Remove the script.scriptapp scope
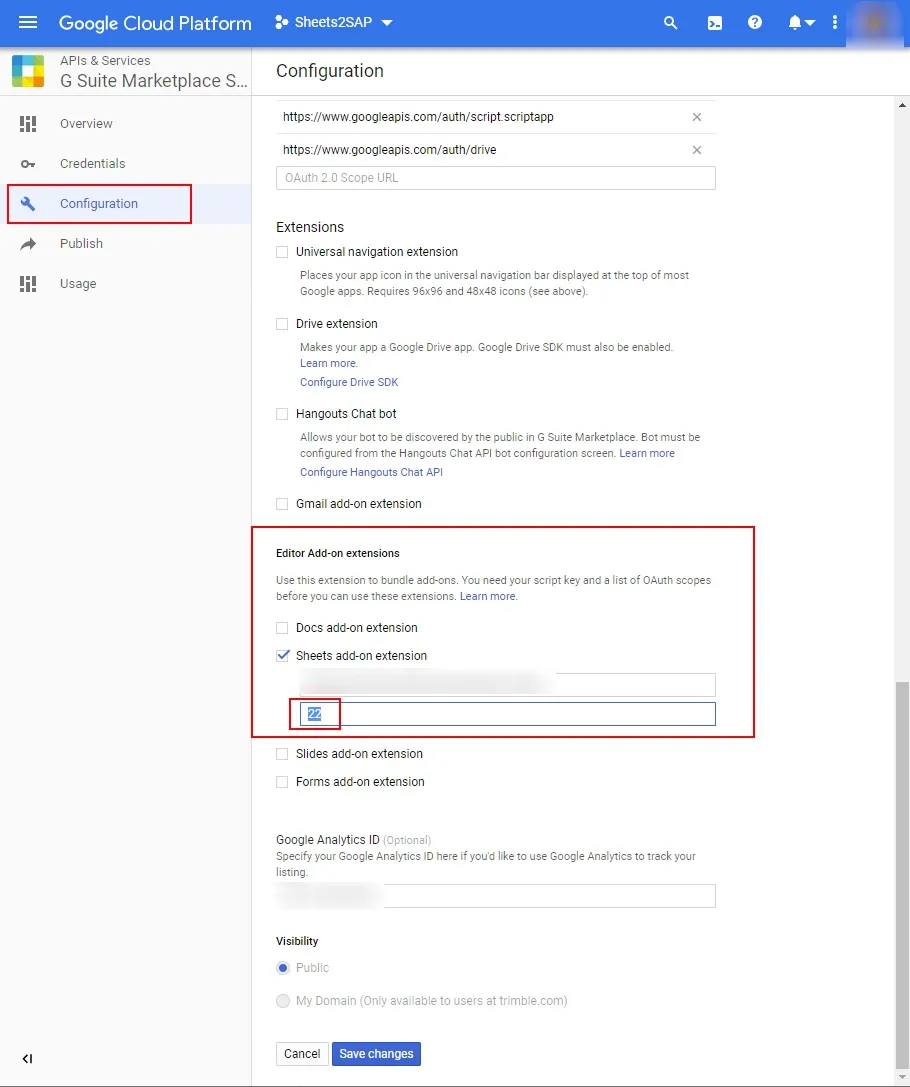910x1087 pixels. coord(697,117)
